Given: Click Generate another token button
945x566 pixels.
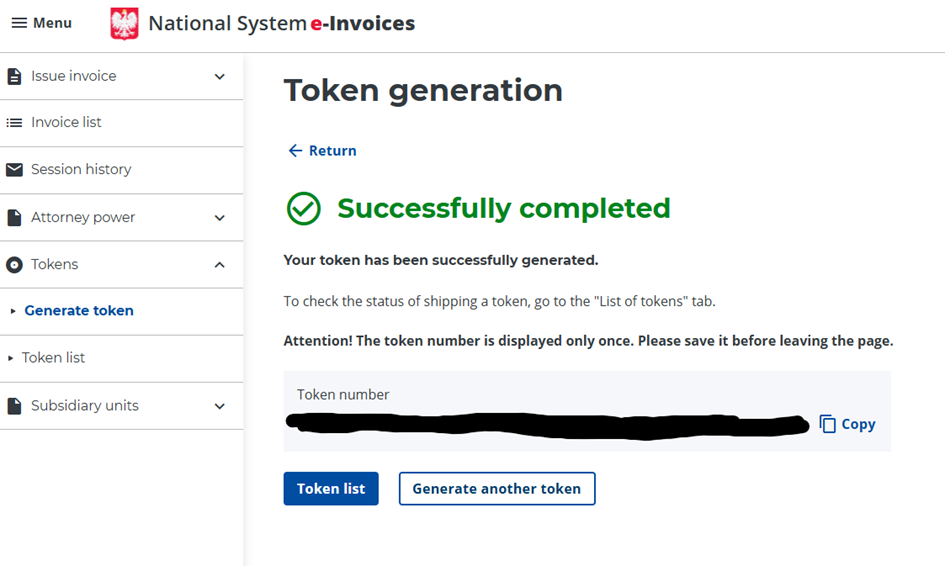Looking at the screenshot, I should pos(496,489).
